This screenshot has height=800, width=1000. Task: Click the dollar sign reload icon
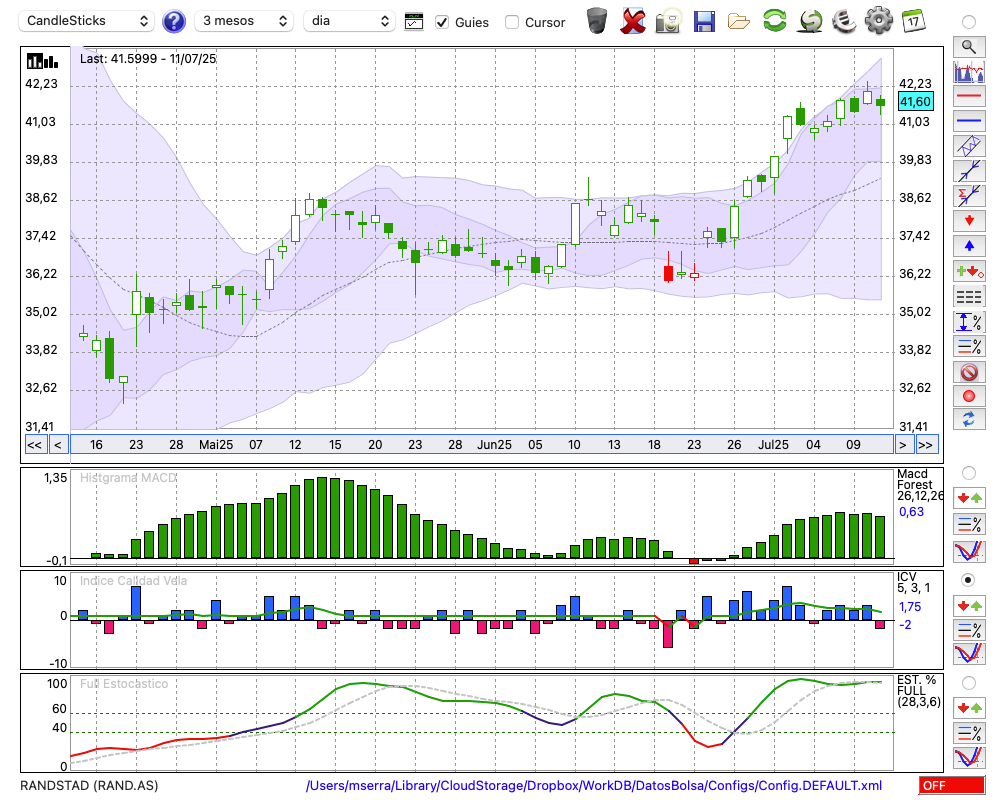pyautogui.click(x=810, y=21)
